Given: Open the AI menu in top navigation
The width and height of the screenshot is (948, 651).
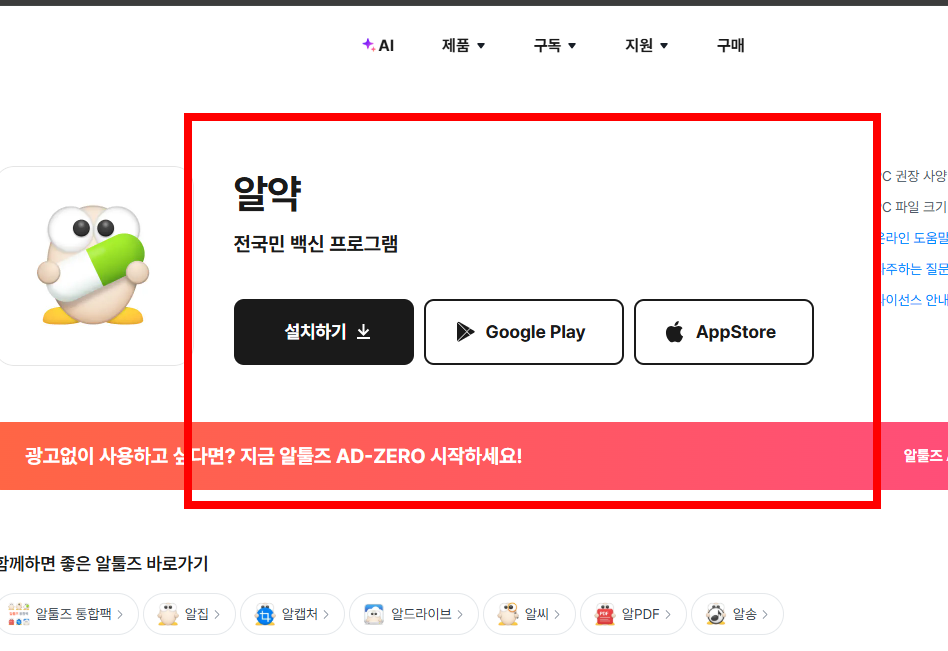Looking at the screenshot, I should [378, 45].
